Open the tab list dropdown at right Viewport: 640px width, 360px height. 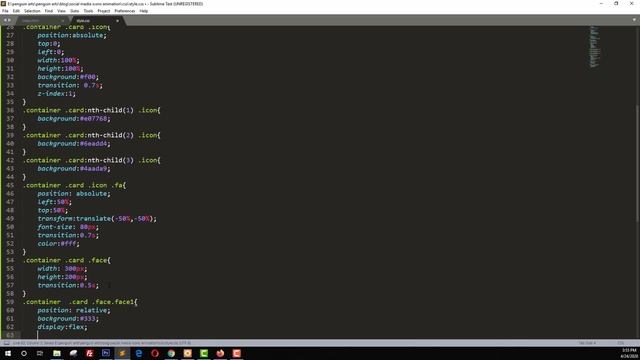(634, 20)
